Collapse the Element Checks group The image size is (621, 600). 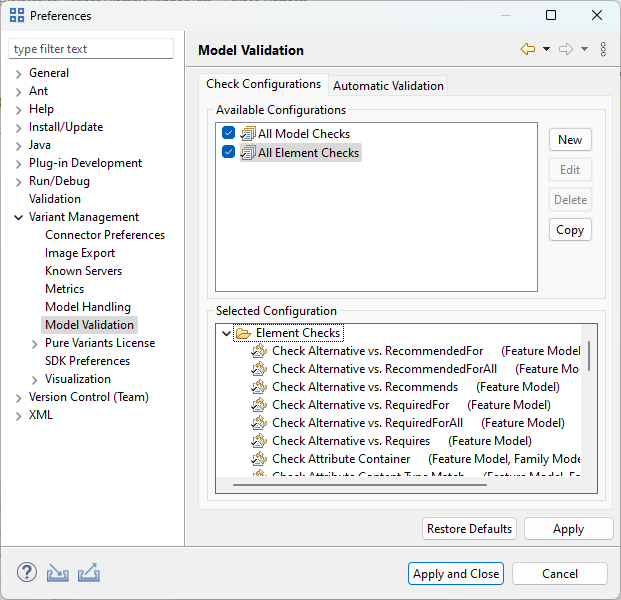pos(227,333)
